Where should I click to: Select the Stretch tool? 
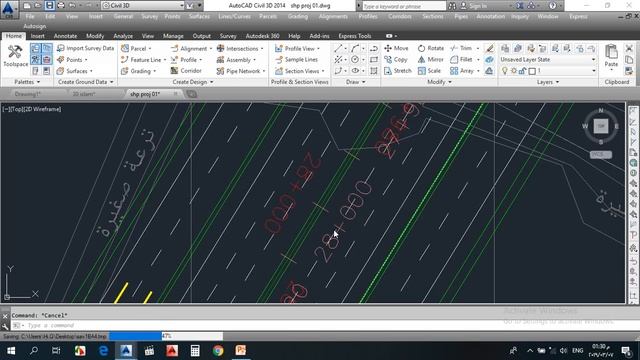click(x=398, y=71)
